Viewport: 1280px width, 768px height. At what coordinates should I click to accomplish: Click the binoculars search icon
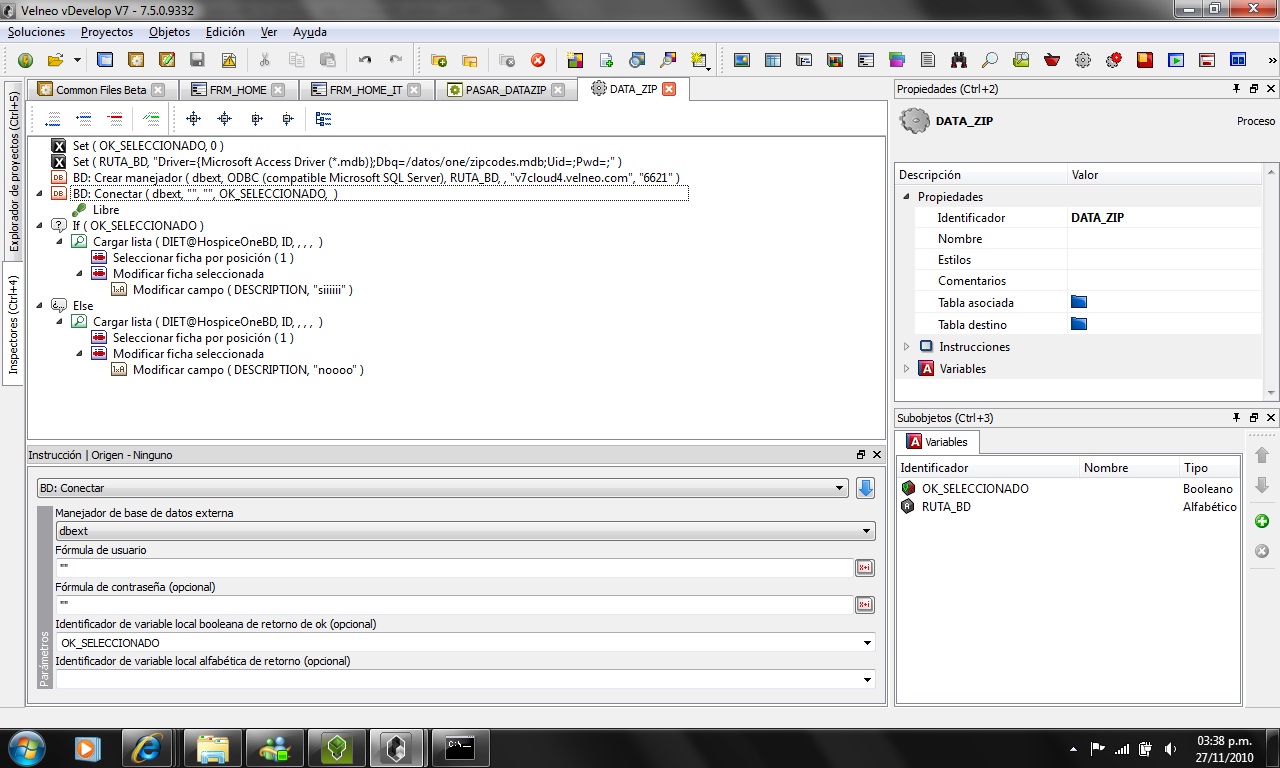click(959, 60)
